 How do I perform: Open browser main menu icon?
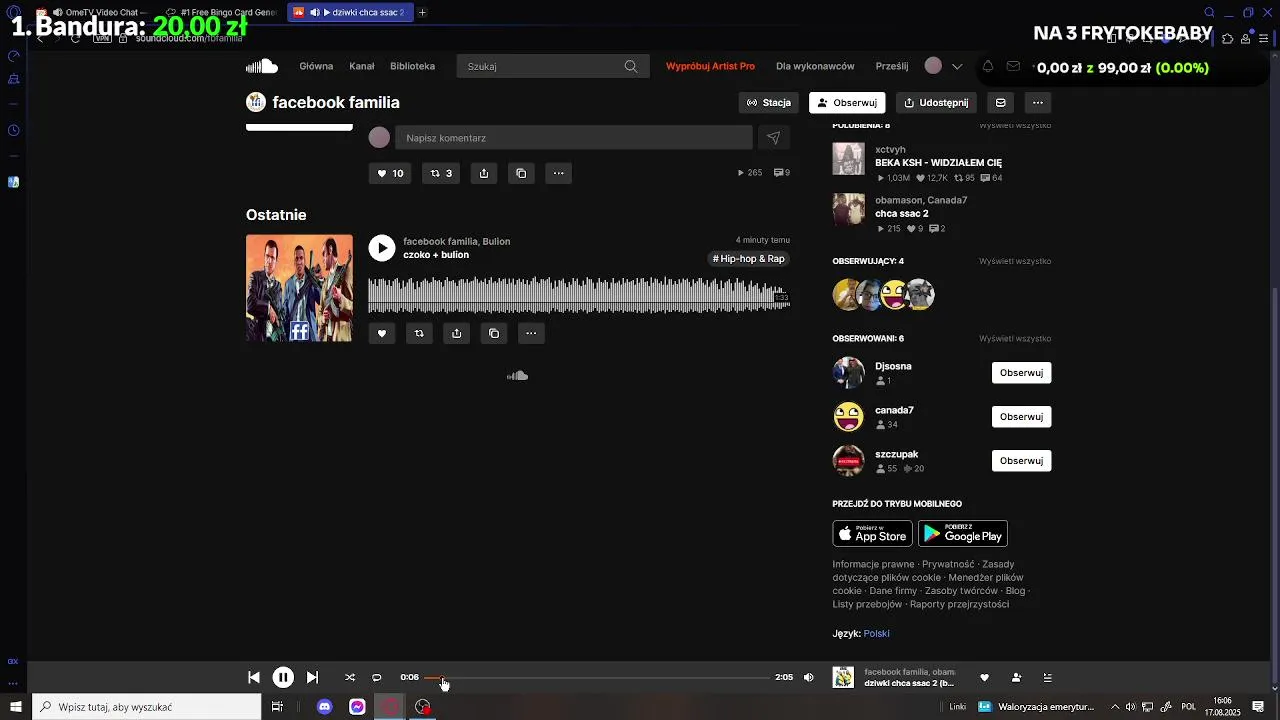(x=1264, y=39)
